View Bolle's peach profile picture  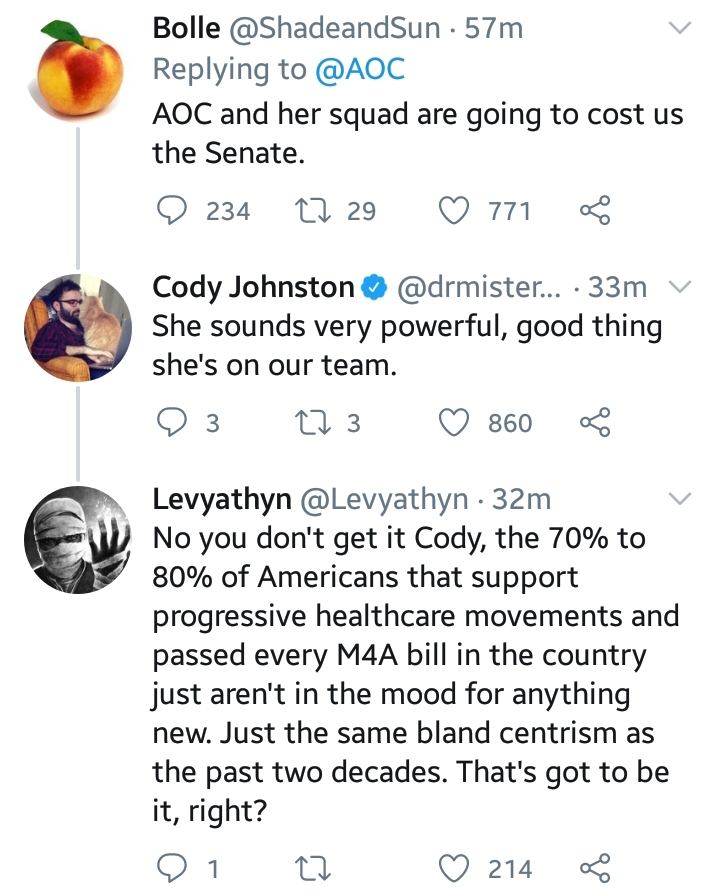coord(77,70)
